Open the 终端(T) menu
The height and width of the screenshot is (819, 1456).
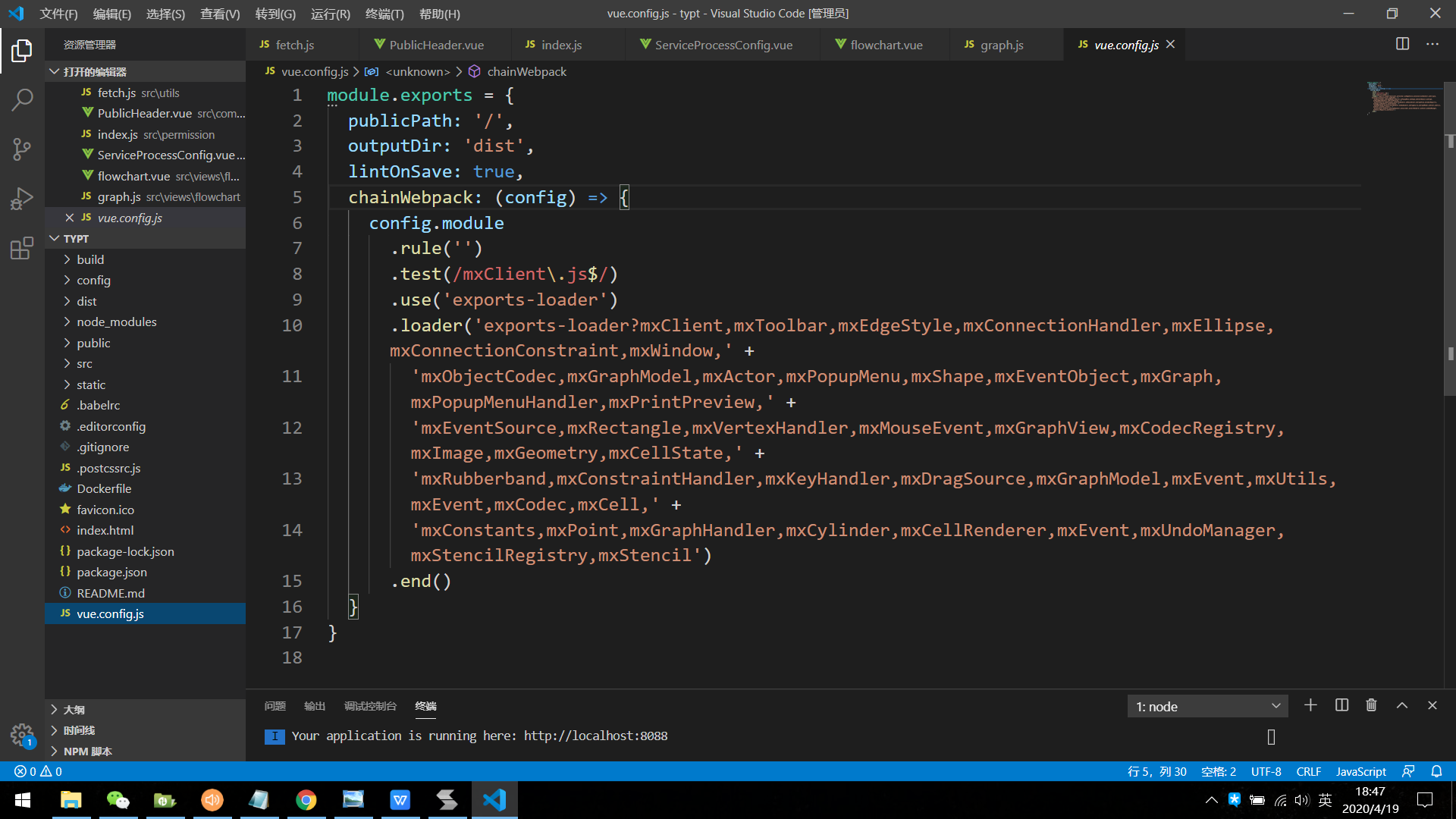click(384, 14)
